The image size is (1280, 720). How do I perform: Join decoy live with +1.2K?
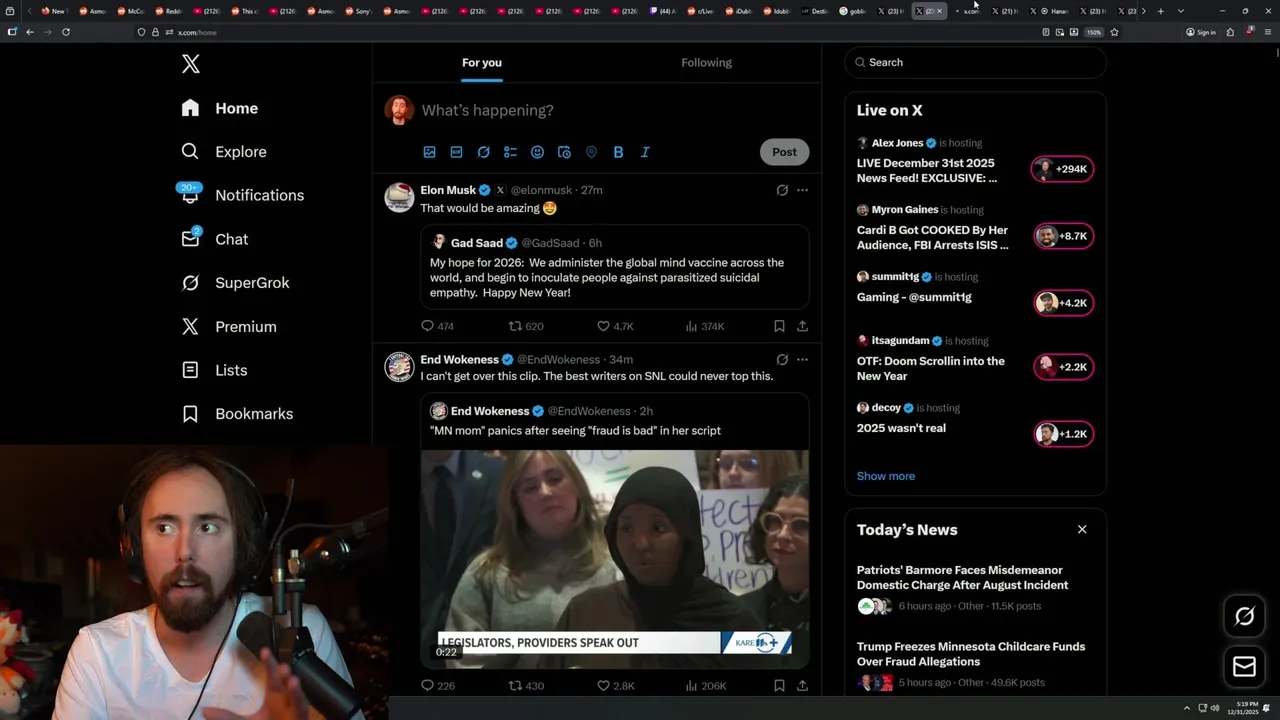point(1063,434)
